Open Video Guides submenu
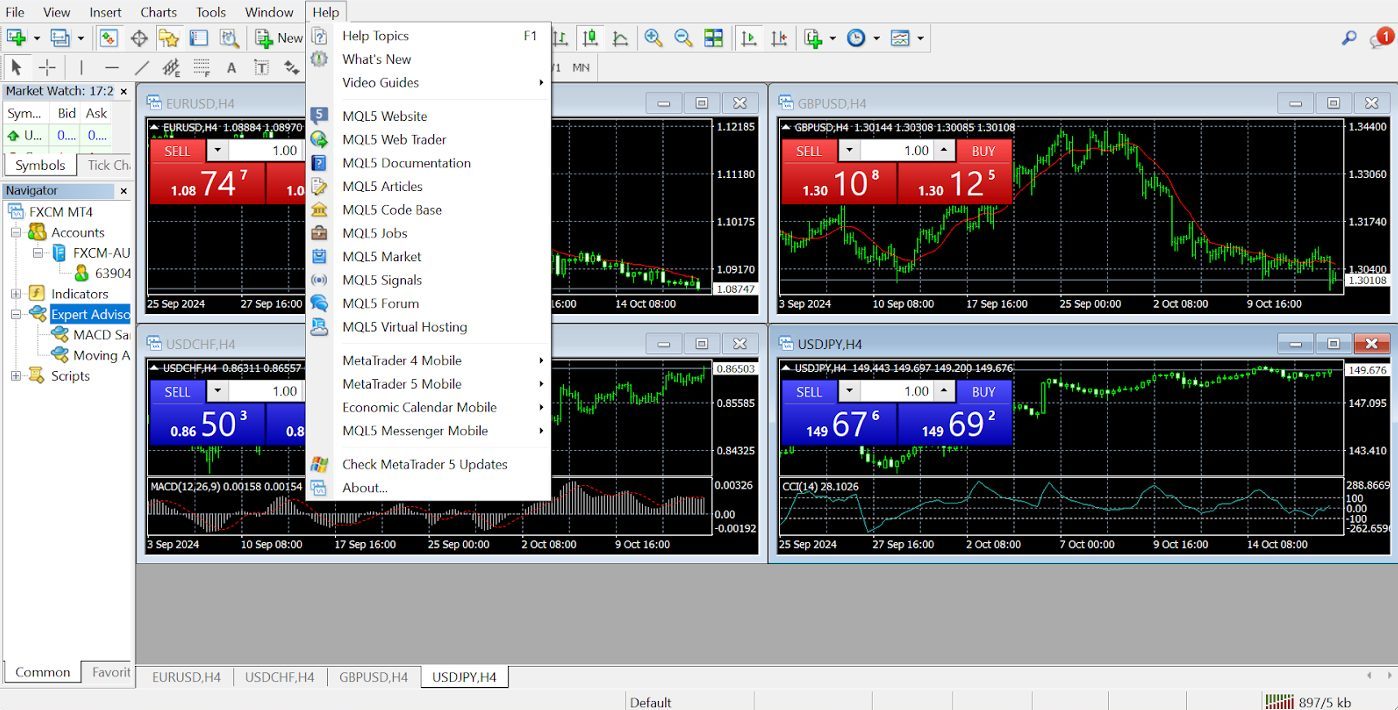Viewport: 1398px width, 710px height. pos(428,83)
